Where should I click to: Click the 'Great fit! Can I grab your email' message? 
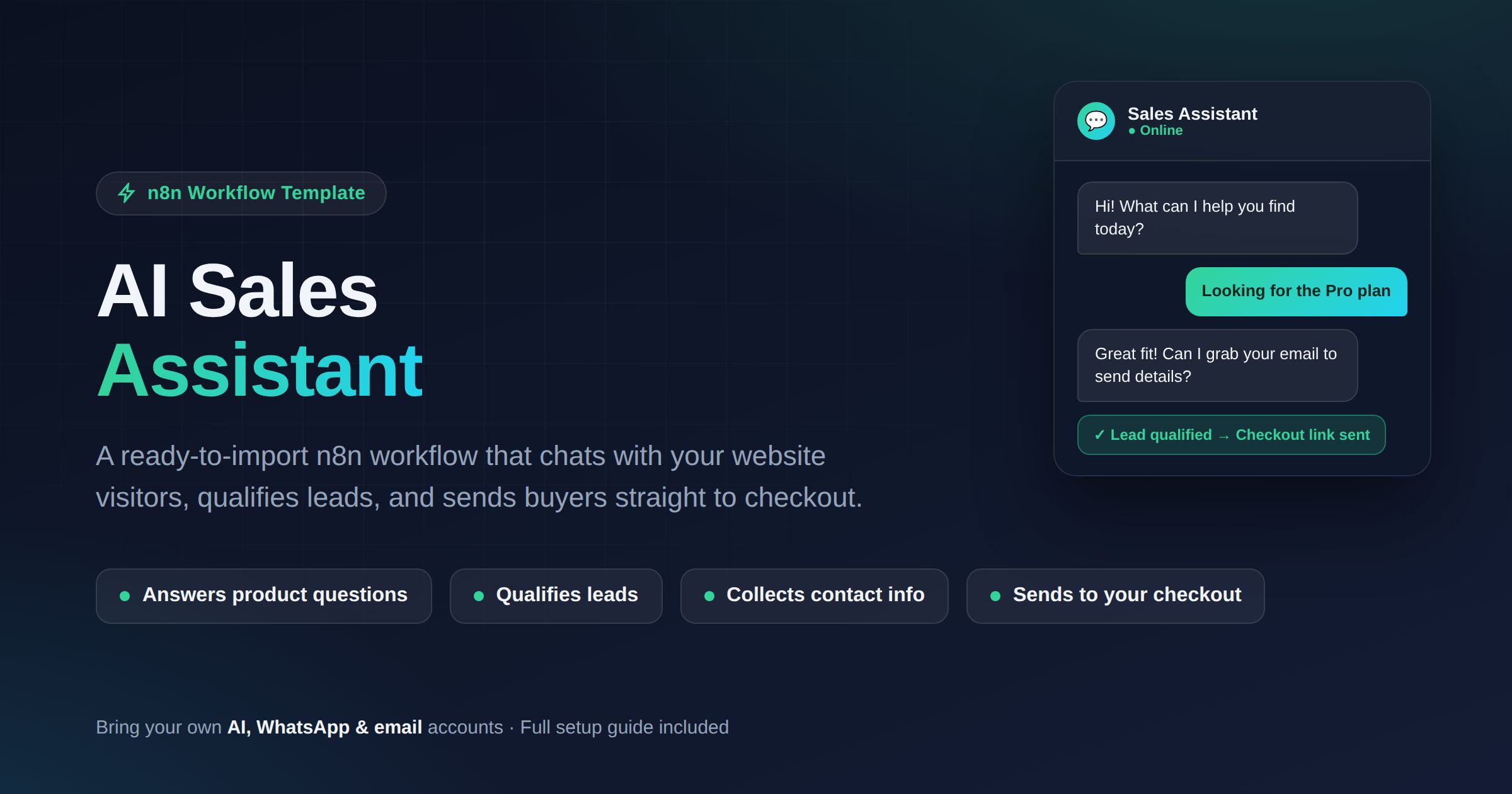[1217, 365]
